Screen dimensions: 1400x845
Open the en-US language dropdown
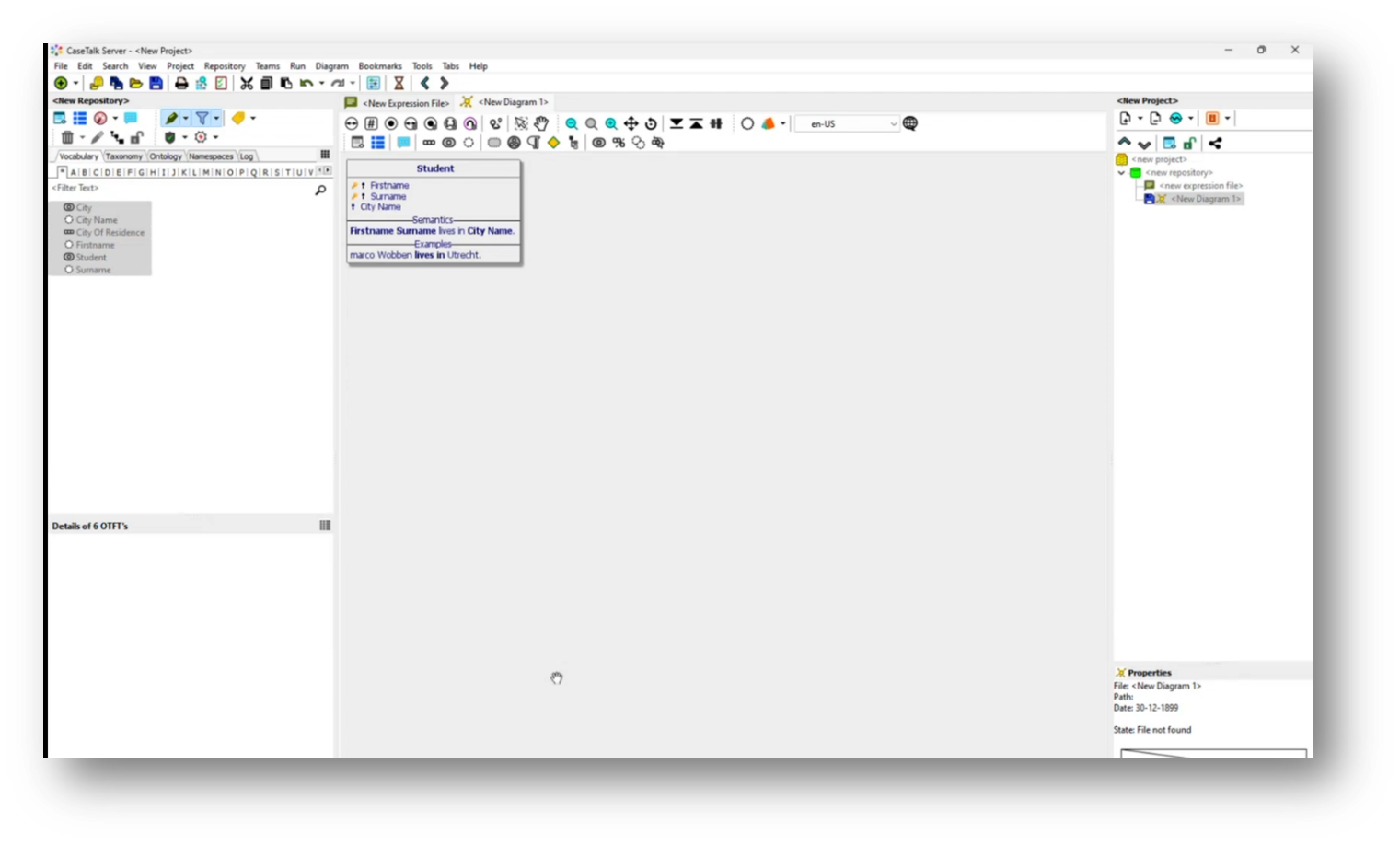(847, 123)
